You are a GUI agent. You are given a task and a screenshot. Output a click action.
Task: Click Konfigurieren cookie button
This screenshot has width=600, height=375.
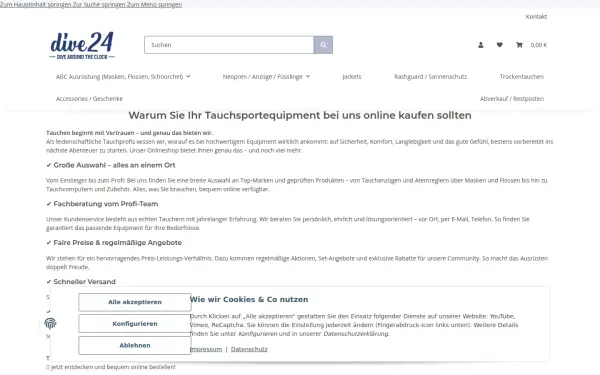135,324
